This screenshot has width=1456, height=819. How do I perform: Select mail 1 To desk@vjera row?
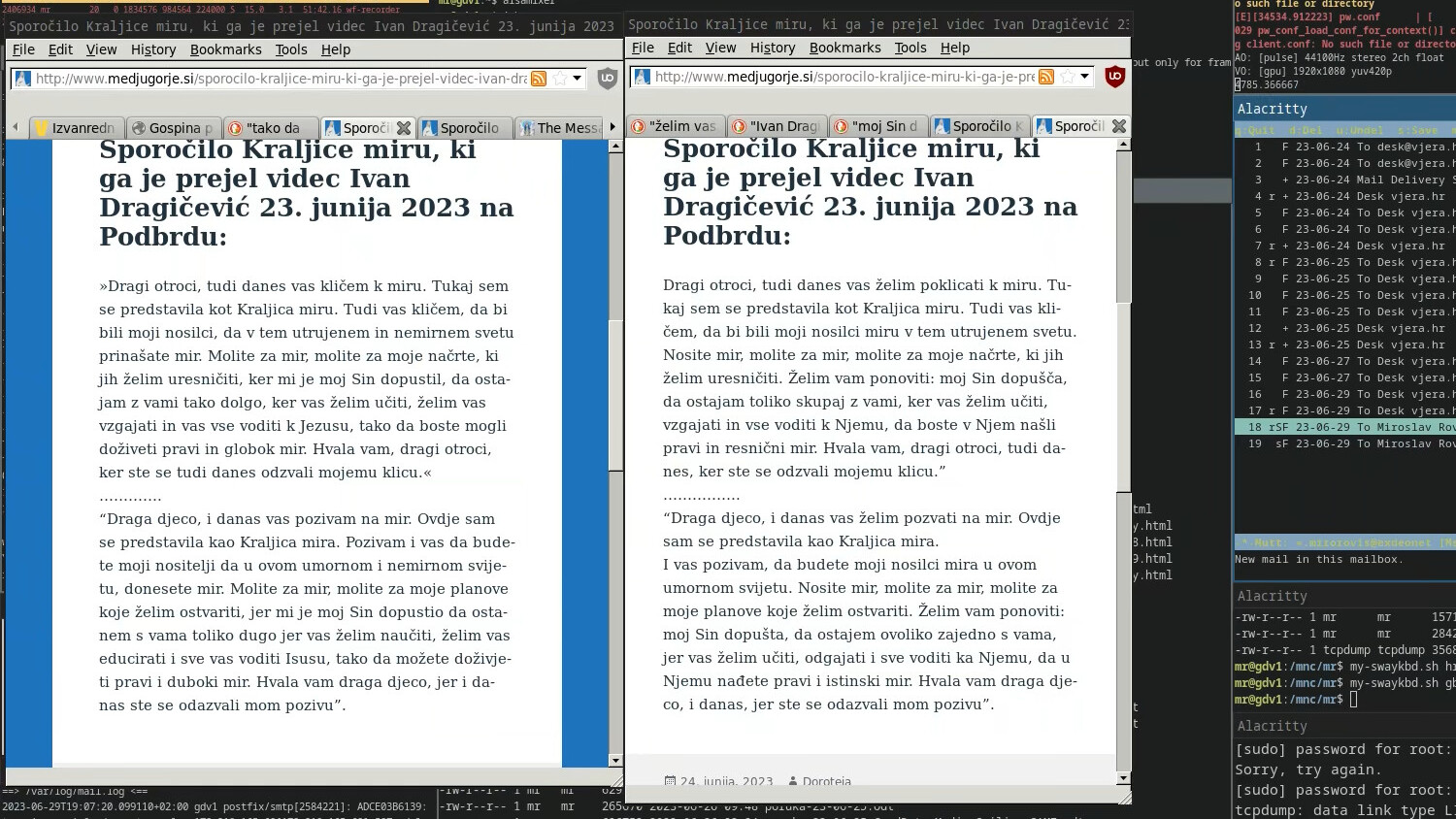tap(1345, 147)
